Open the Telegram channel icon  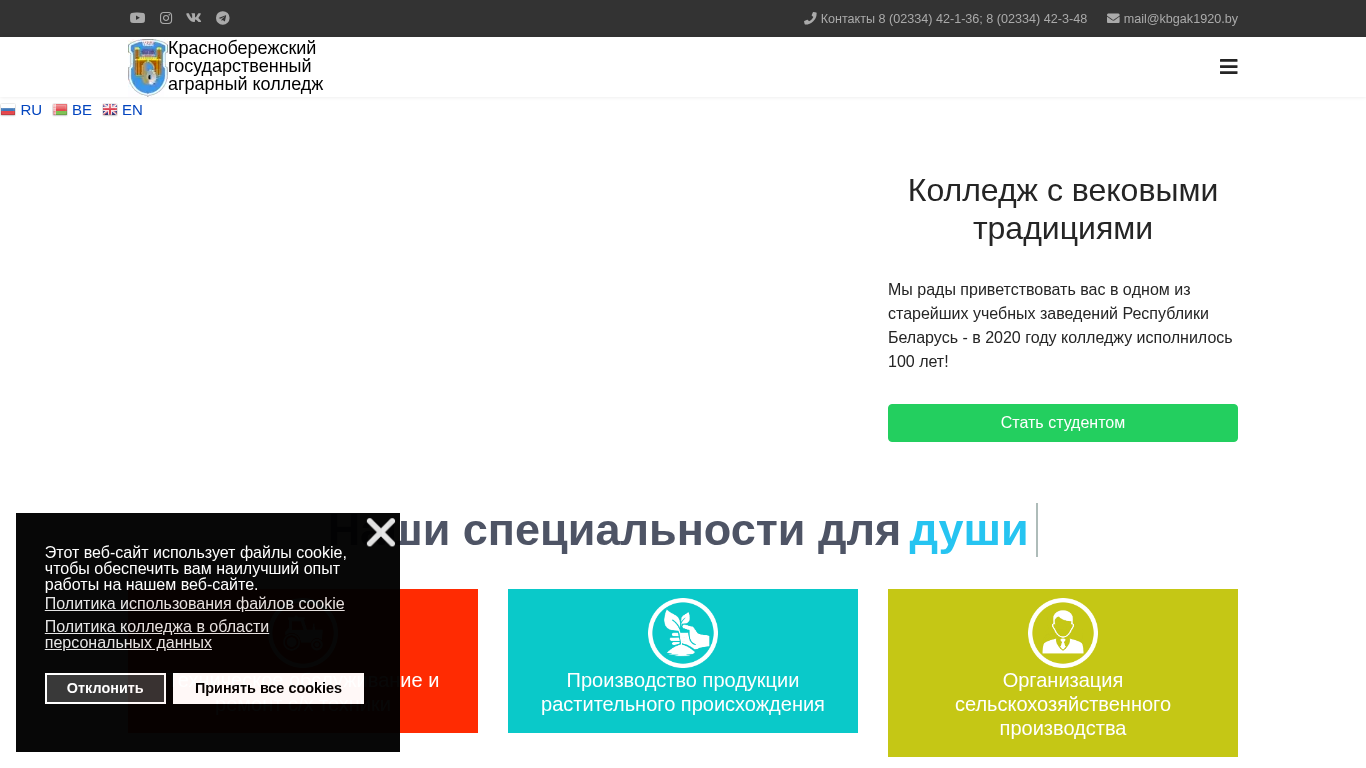coord(223,18)
